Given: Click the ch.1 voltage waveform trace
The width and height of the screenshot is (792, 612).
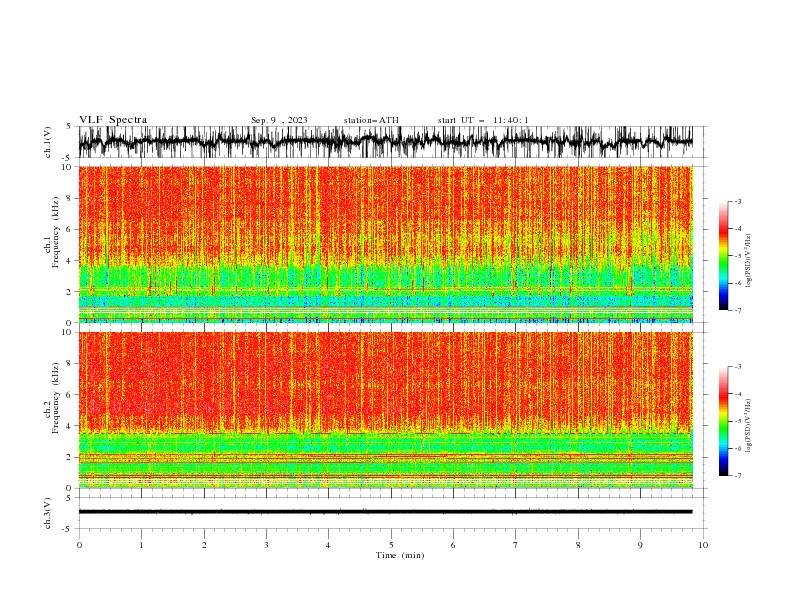Looking at the screenshot, I should [x=385, y=142].
